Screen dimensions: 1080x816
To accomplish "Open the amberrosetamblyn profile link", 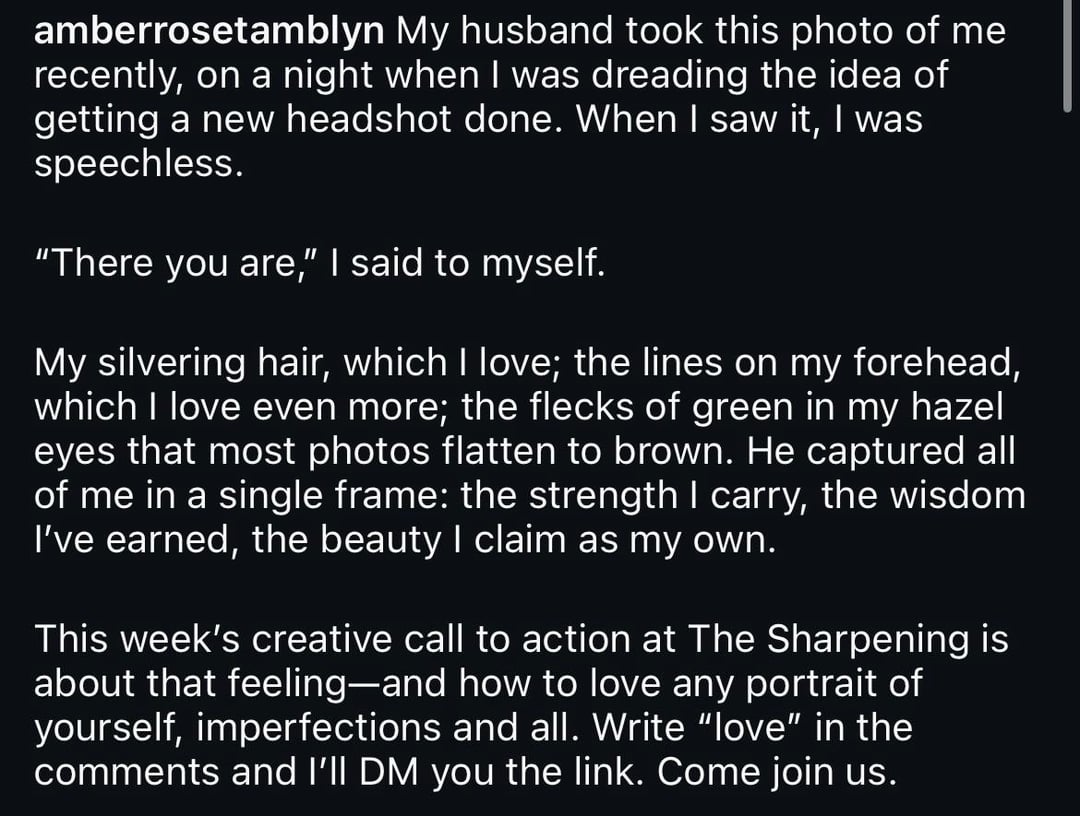I will [x=208, y=32].
